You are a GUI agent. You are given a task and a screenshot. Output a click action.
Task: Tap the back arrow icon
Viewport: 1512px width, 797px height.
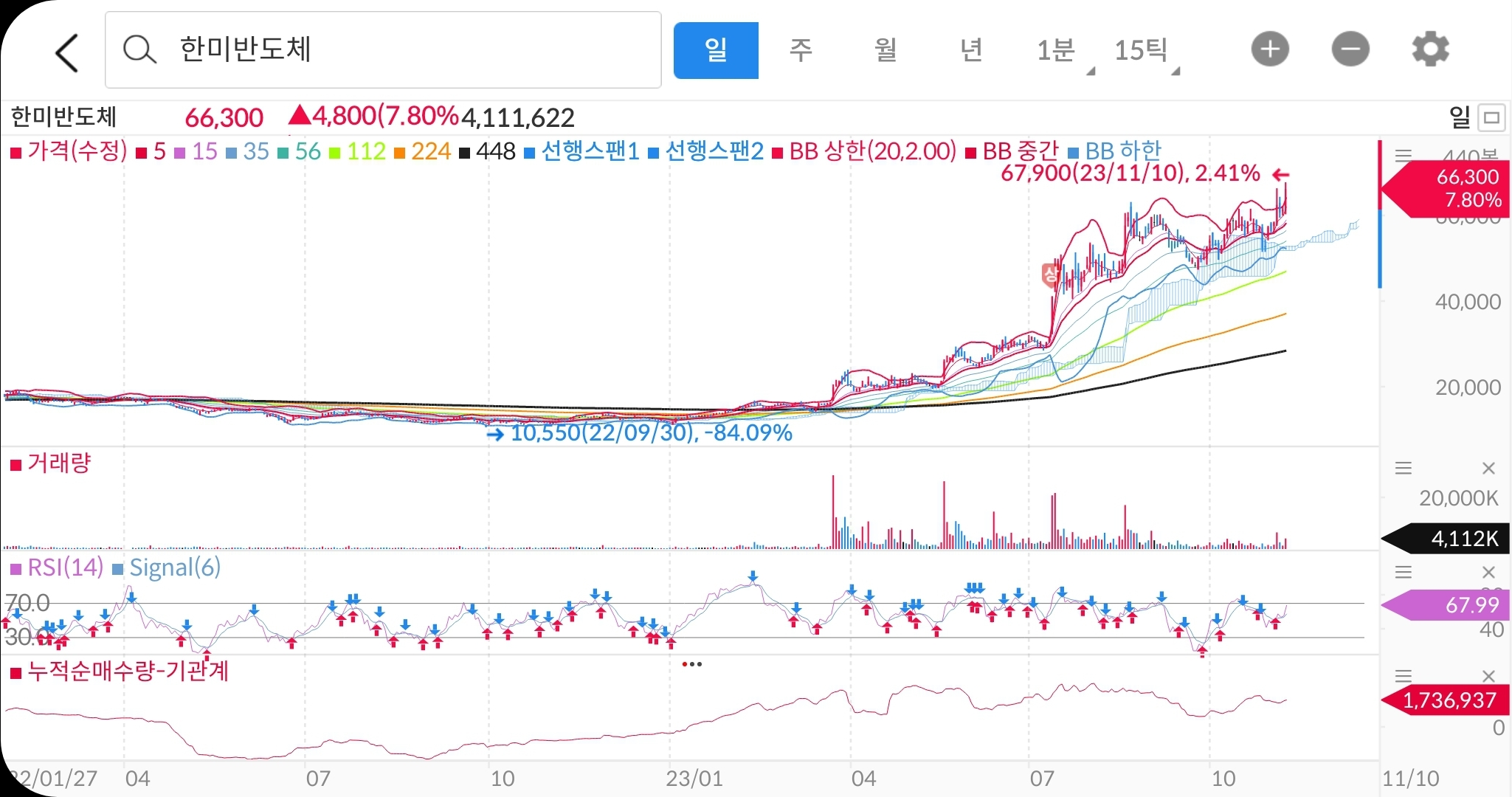67,52
